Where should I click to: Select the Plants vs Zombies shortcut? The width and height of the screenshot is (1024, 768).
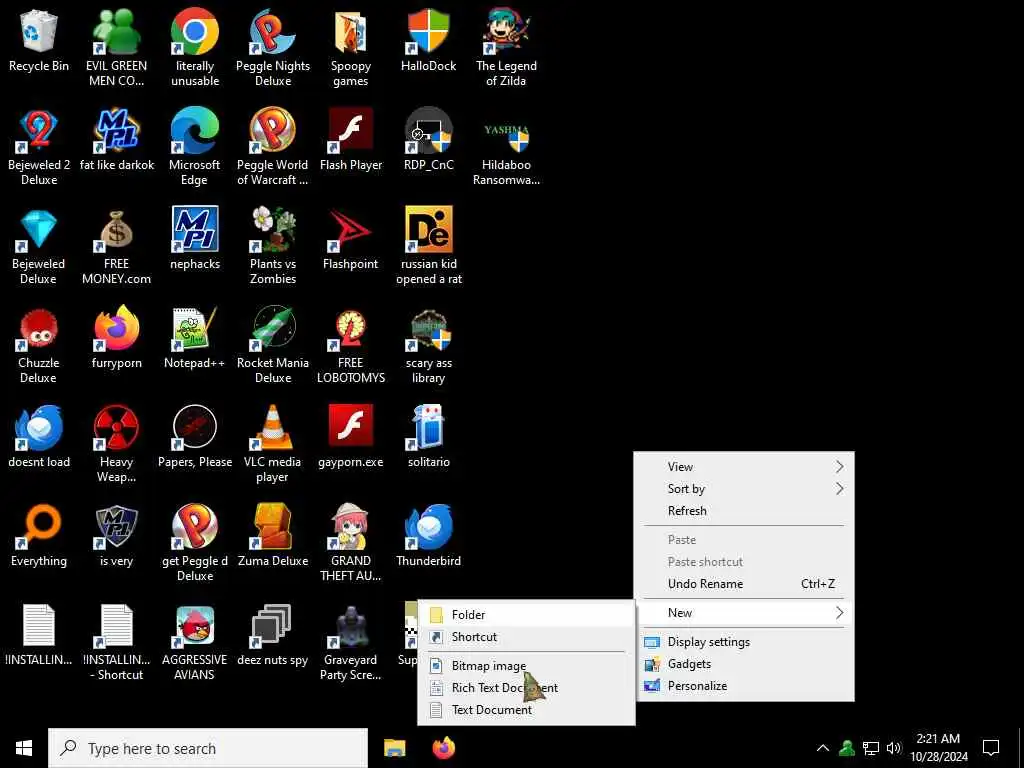pos(273,247)
